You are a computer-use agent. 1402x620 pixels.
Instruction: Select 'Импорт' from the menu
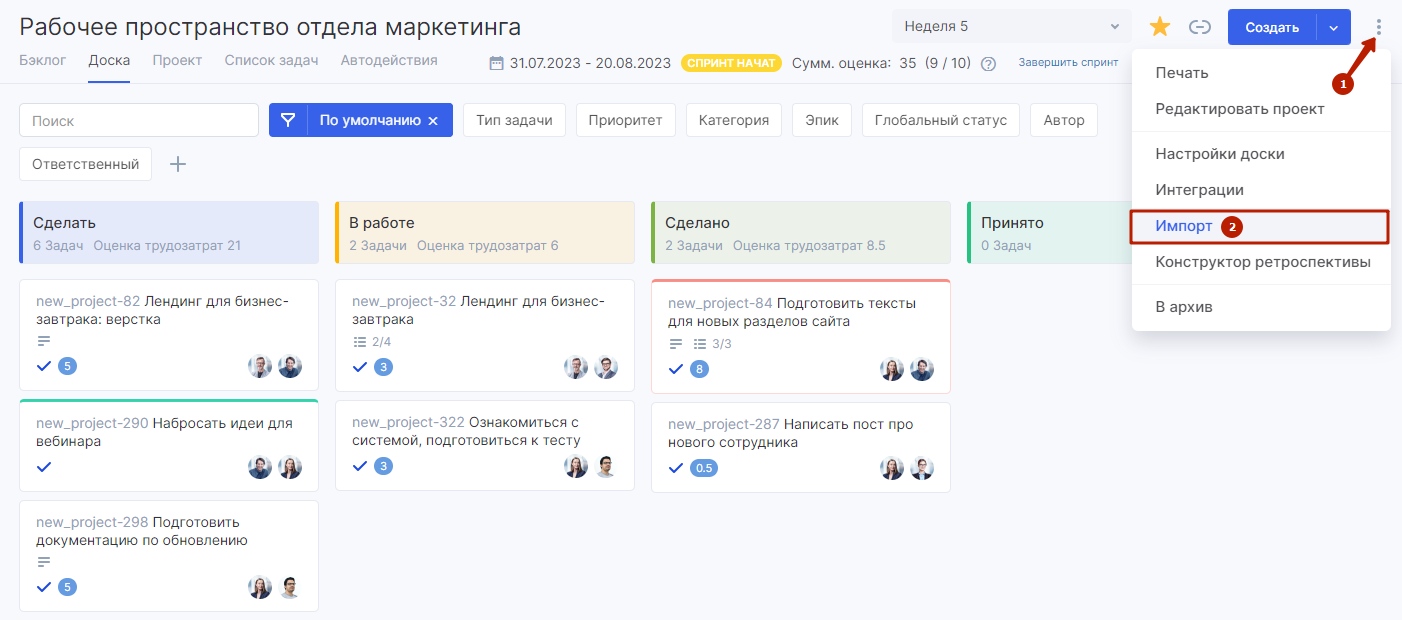(1184, 226)
